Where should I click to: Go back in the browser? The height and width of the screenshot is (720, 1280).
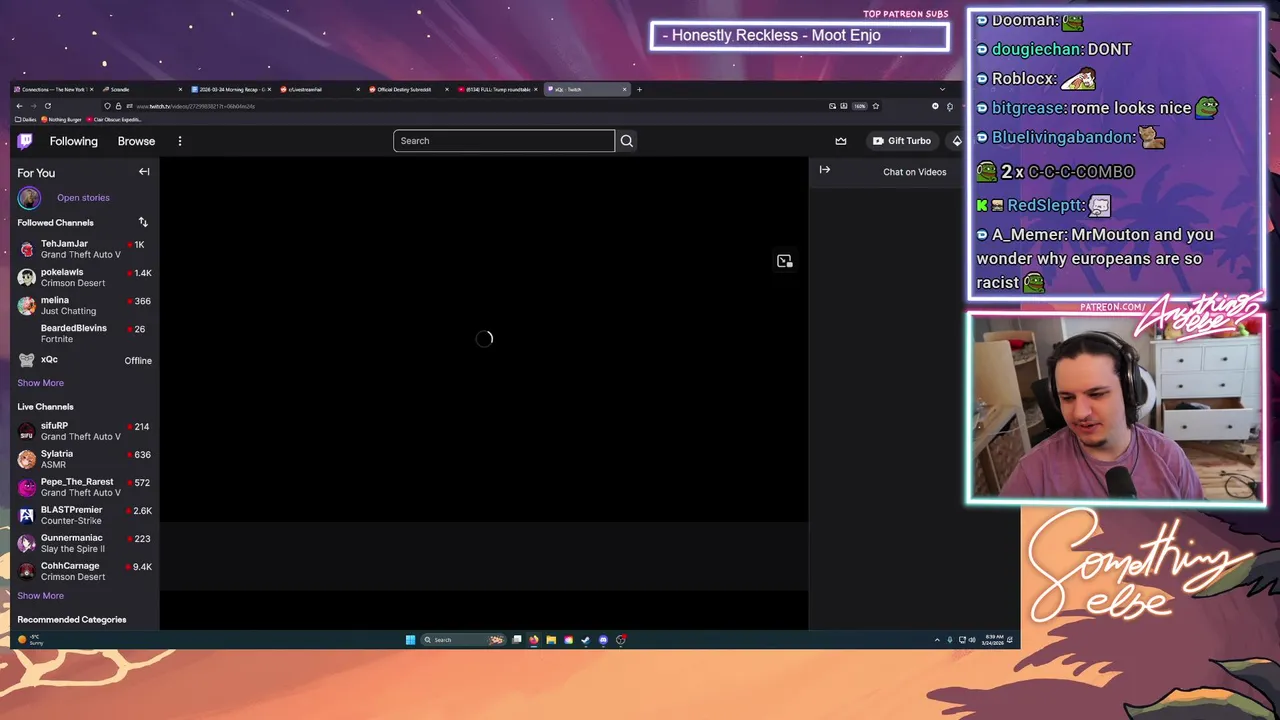(18, 106)
